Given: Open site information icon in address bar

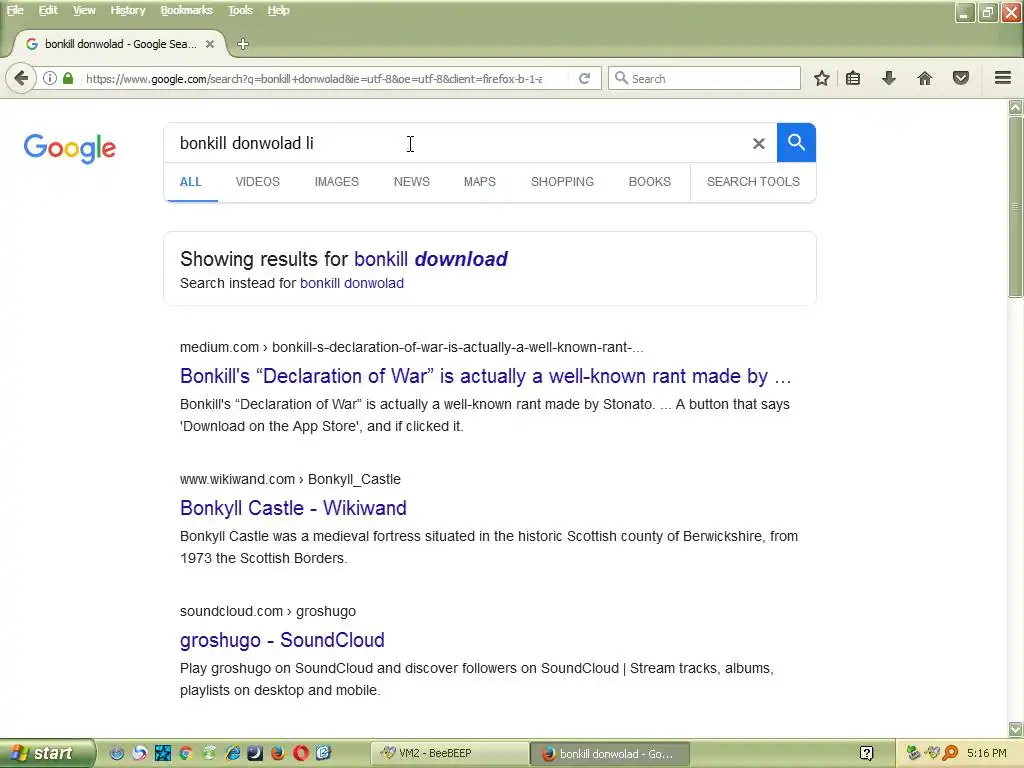Looking at the screenshot, I should pyautogui.click(x=50, y=78).
